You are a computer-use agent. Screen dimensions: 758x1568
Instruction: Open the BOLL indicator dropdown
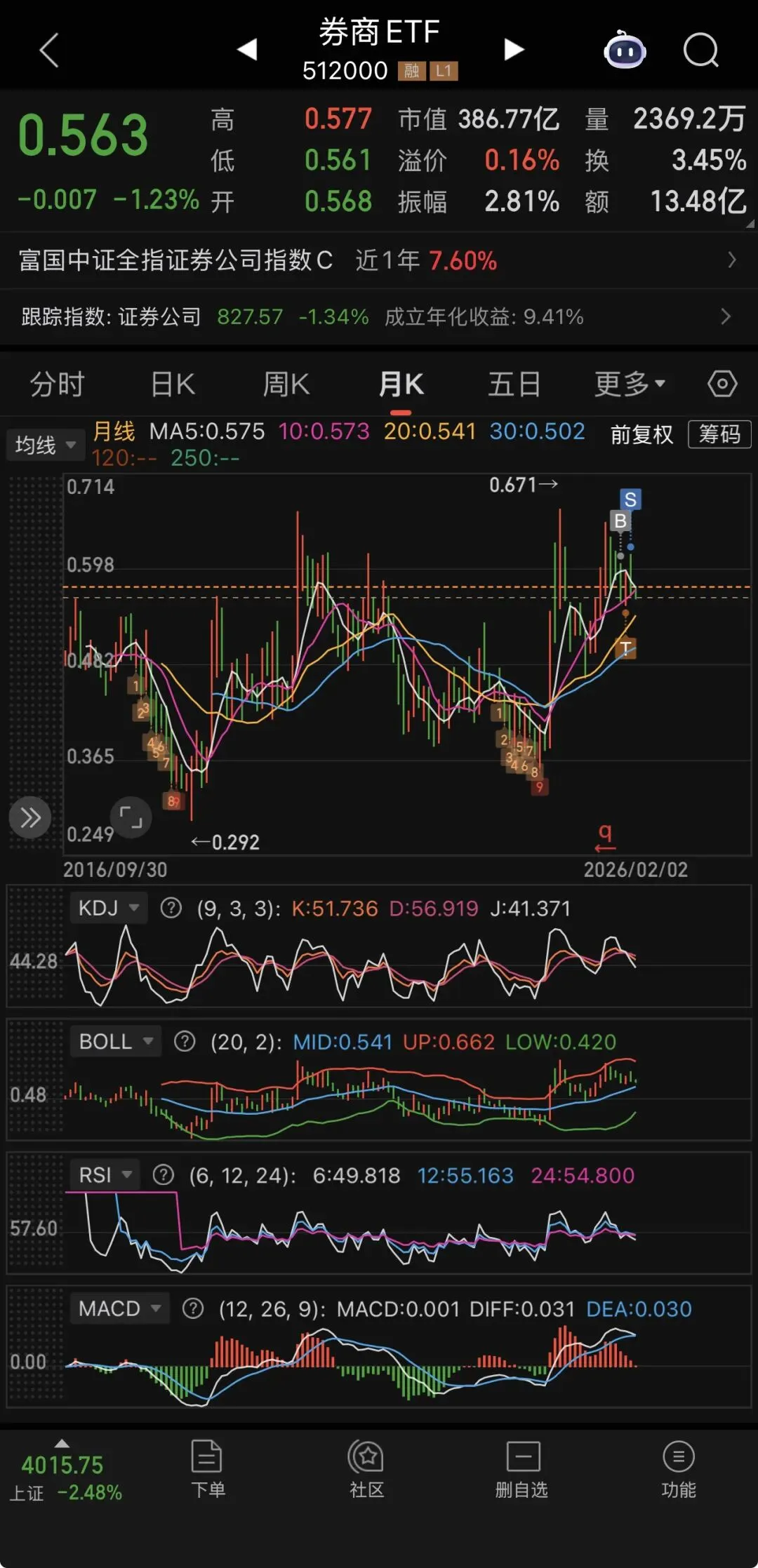coord(116,1041)
